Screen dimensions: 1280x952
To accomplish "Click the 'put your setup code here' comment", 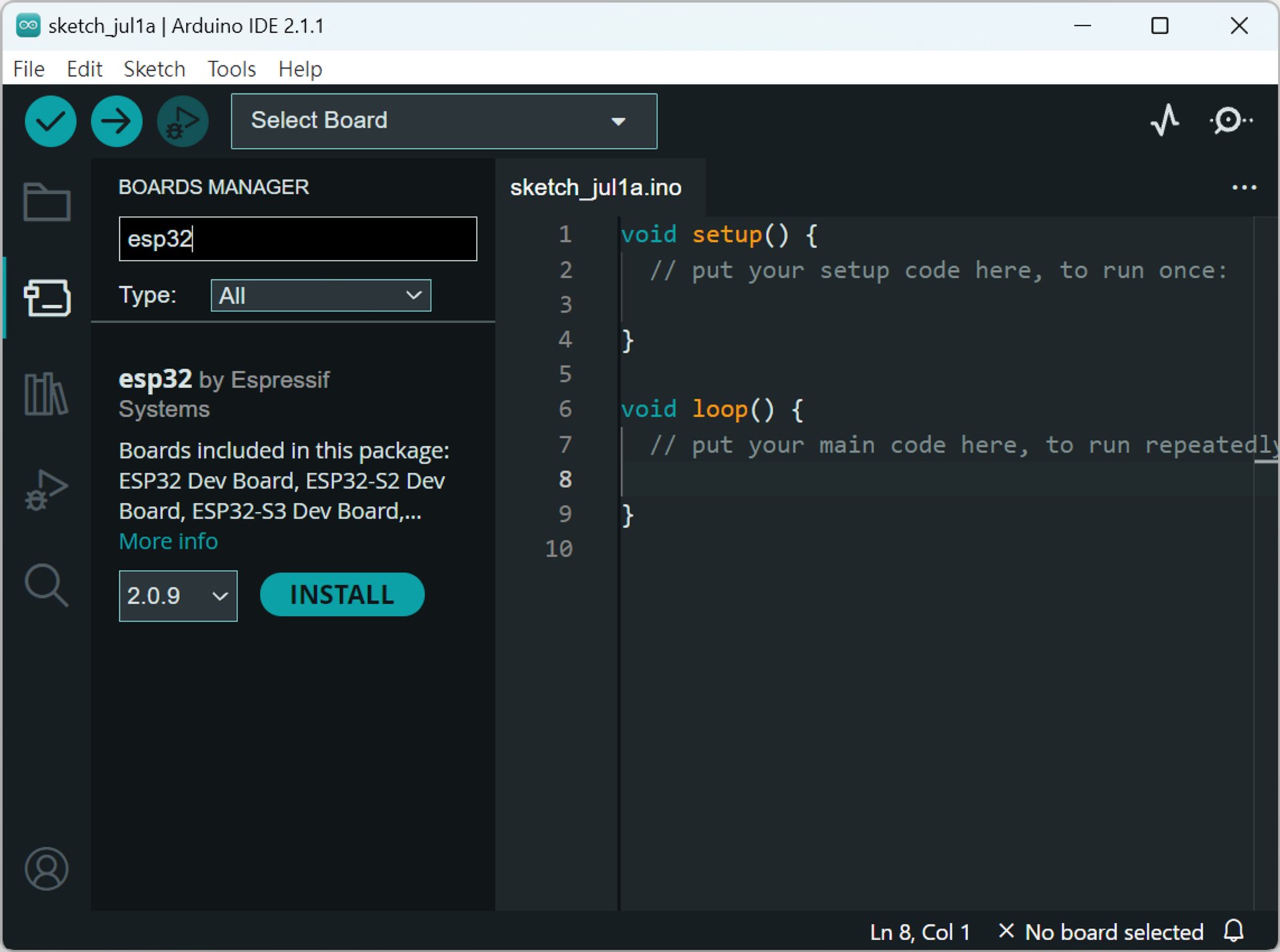I will pos(939,270).
